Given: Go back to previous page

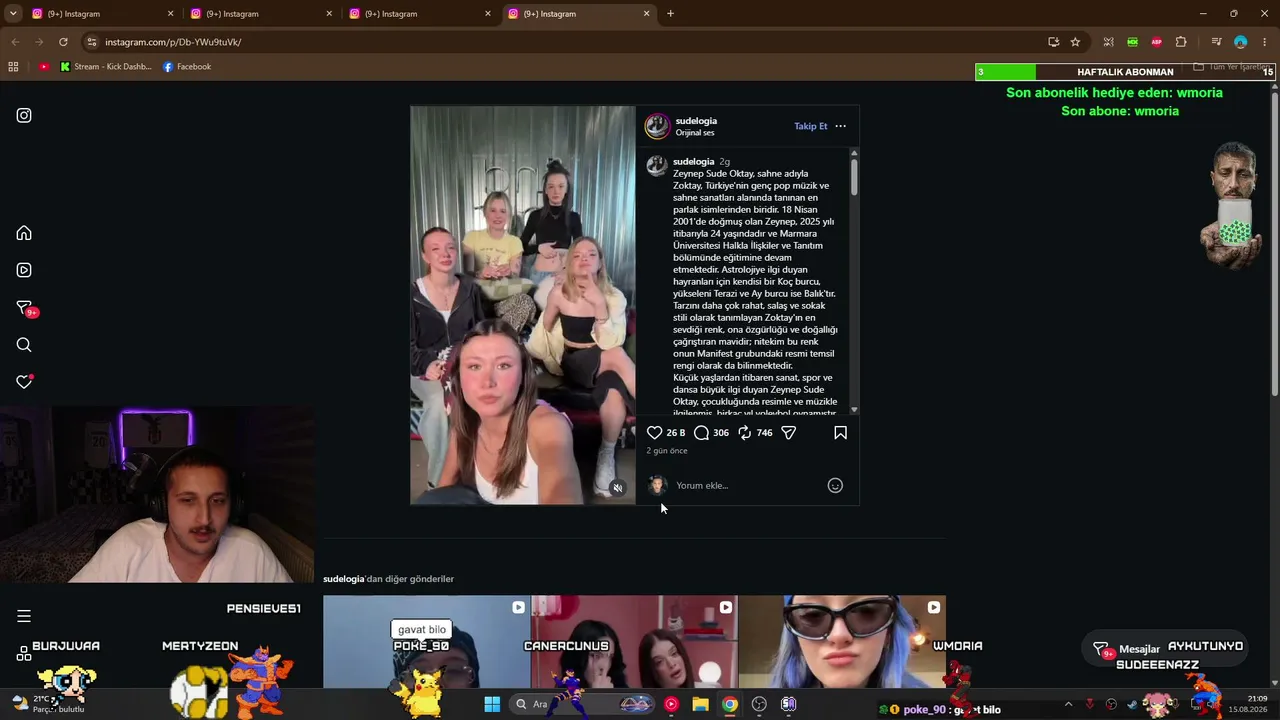Looking at the screenshot, I should point(15,42).
